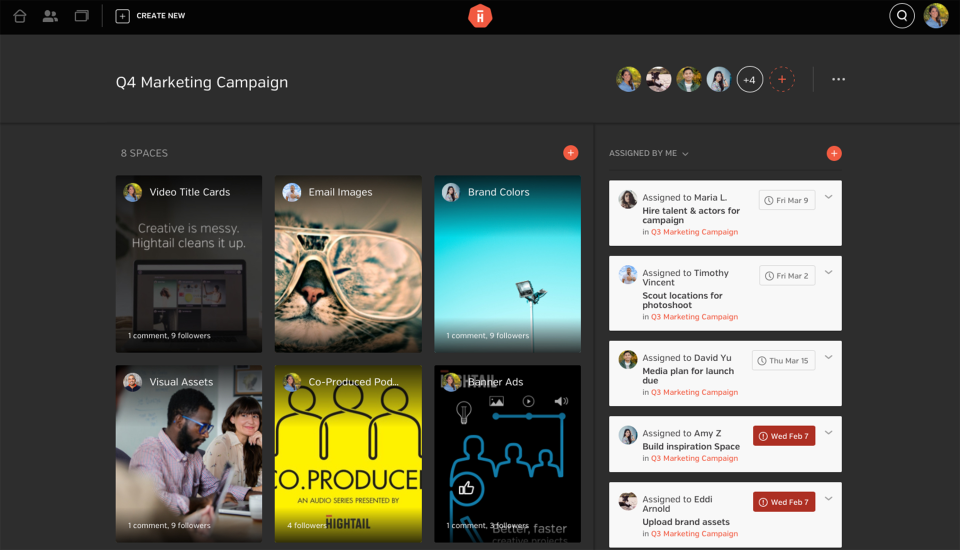
Task: Open the Email Images space
Action: tap(348, 264)
